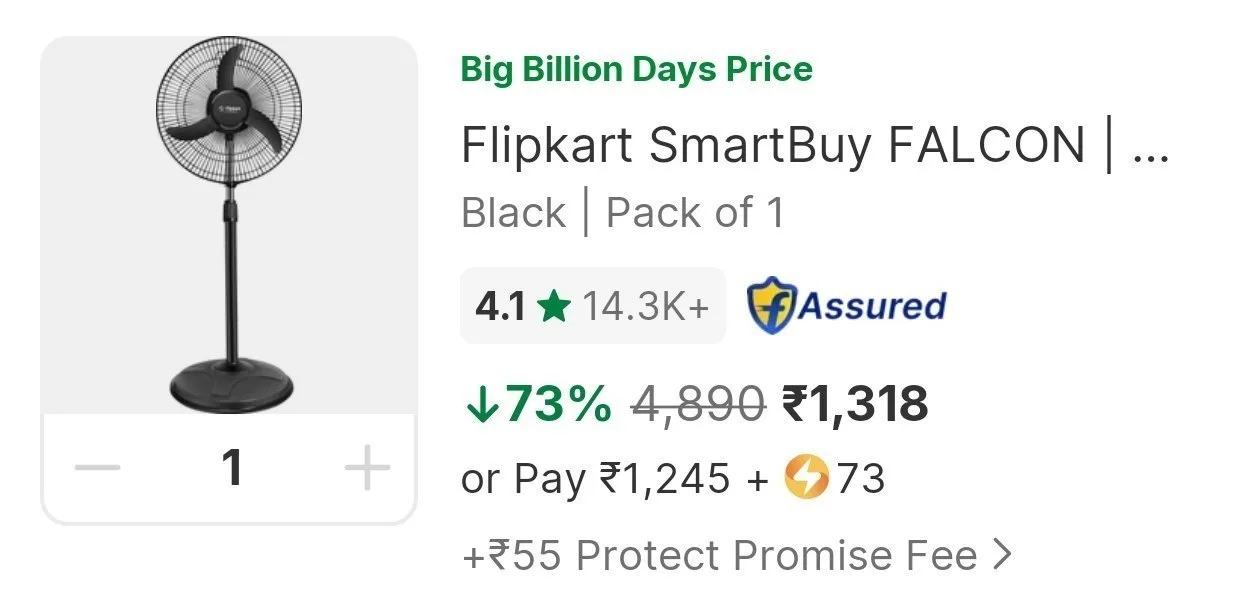Click the Black Pack of 1 variant

point(623,213)
